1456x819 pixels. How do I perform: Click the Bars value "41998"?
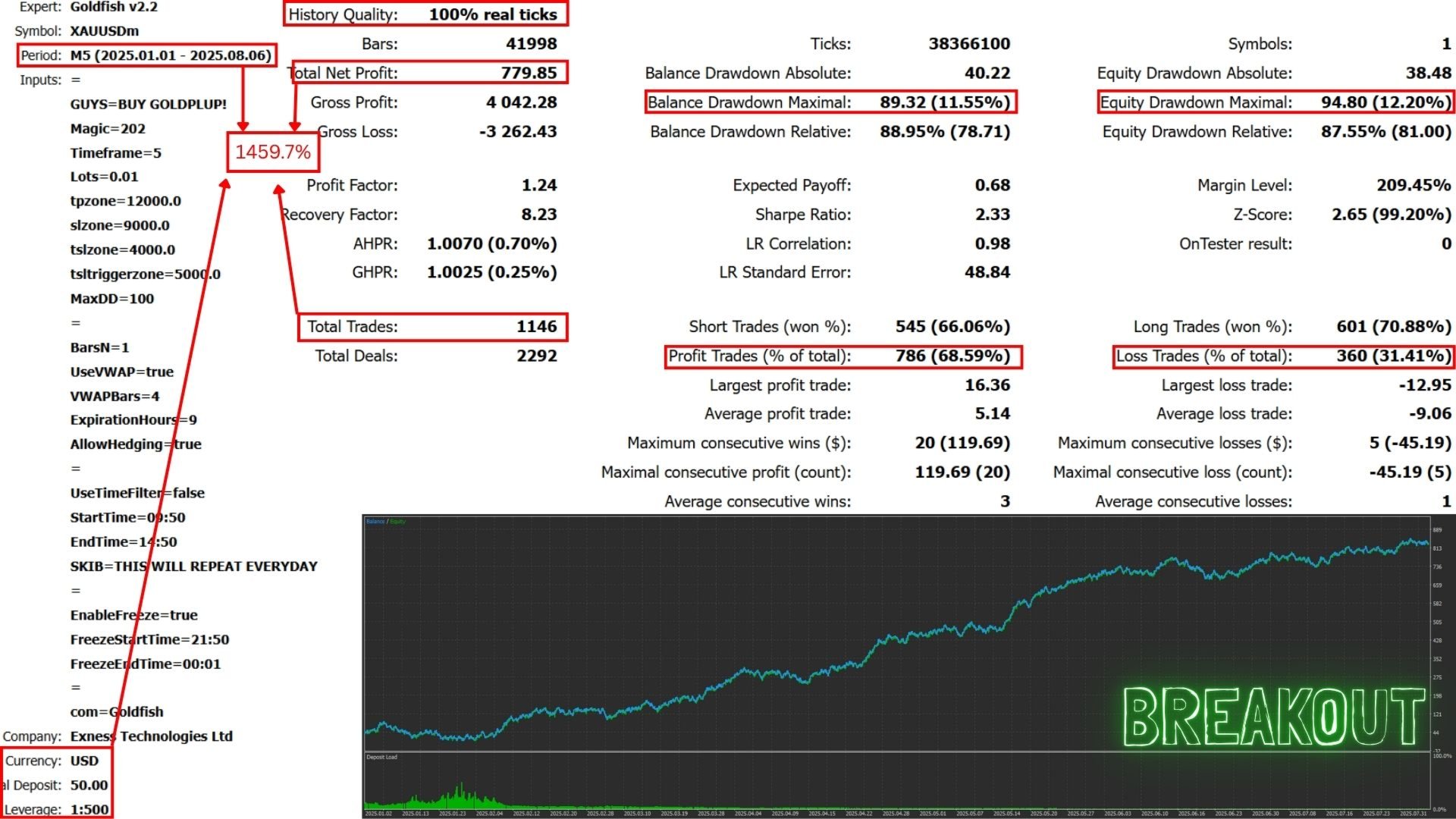(x=531, y=44)
